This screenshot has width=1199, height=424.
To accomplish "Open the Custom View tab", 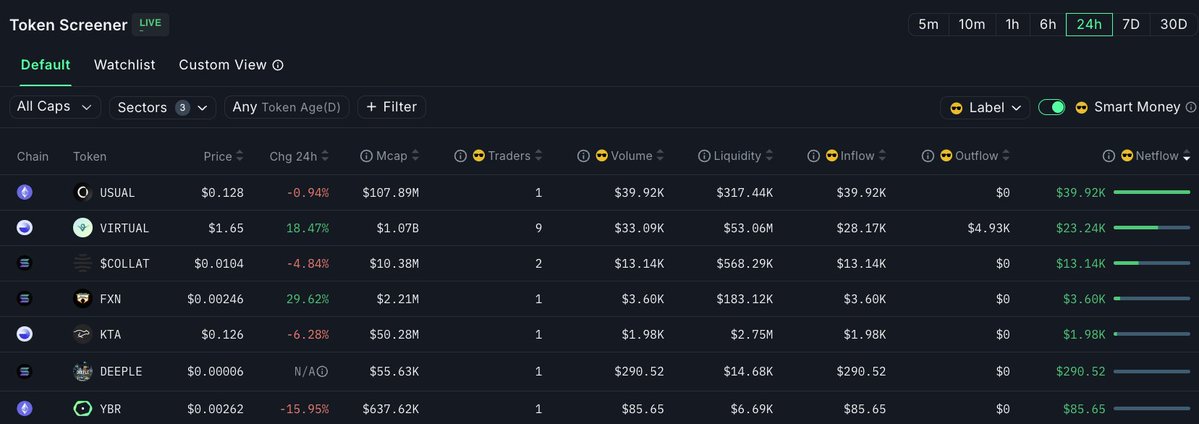I will coord(223,65).
